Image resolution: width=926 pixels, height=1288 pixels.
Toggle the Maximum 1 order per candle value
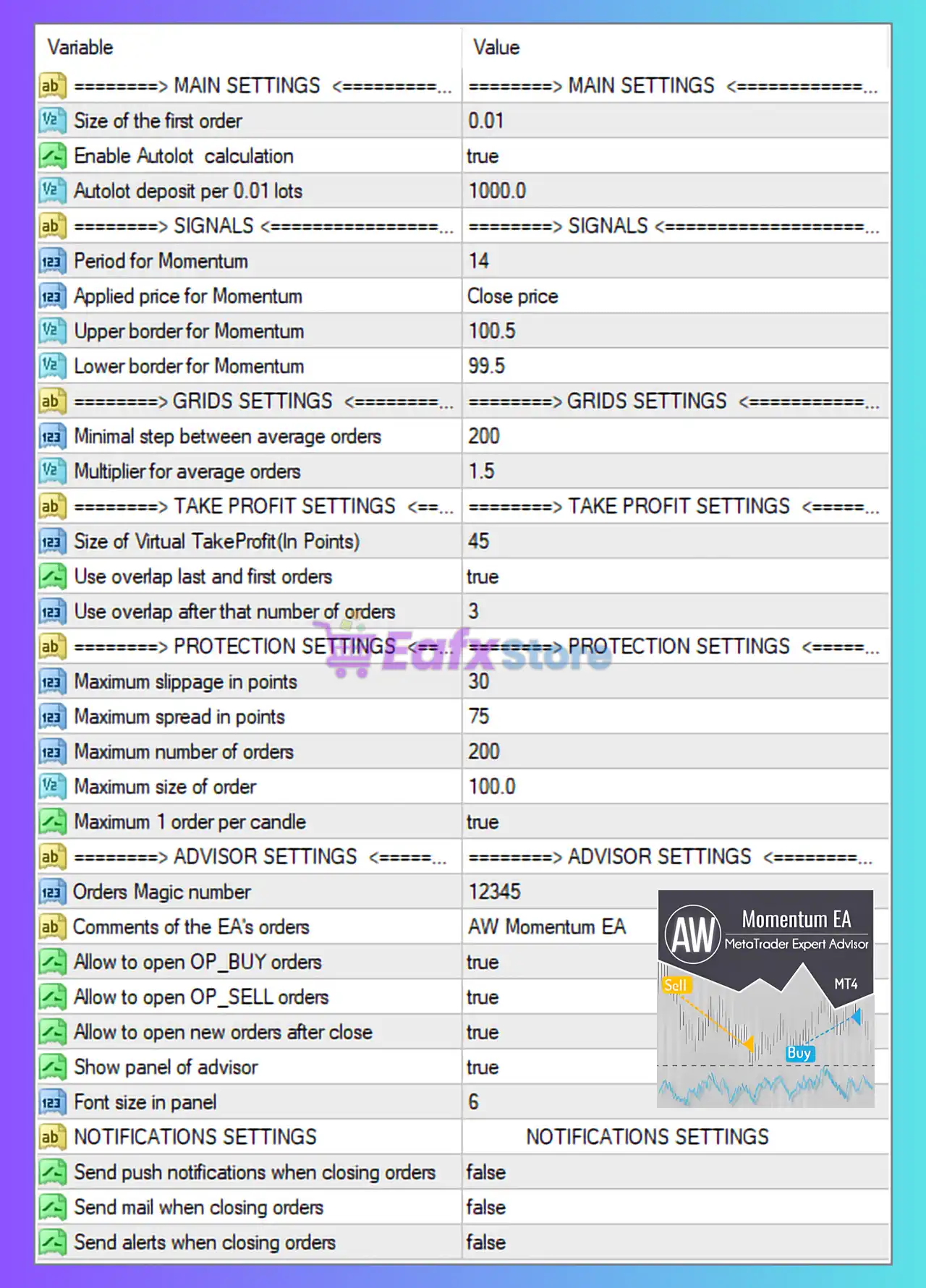(483, 822)
